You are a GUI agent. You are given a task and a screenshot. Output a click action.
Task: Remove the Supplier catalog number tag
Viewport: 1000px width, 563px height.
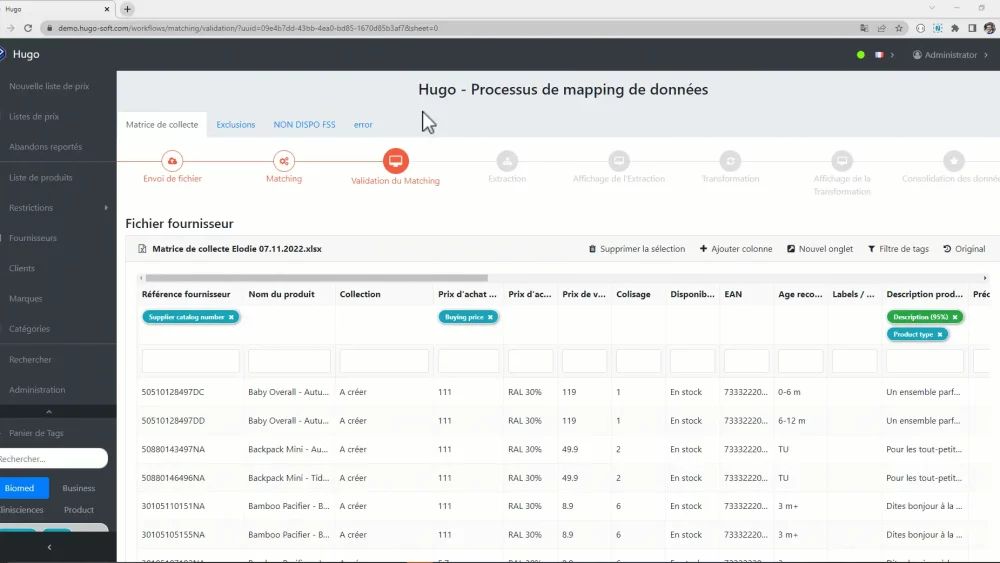coord(232,317)
